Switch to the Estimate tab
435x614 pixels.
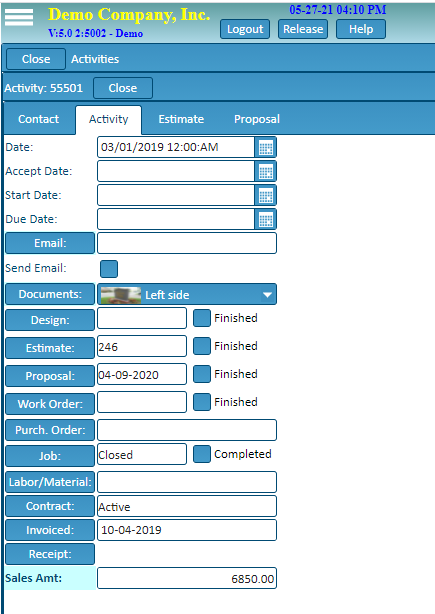click(181, 119)
